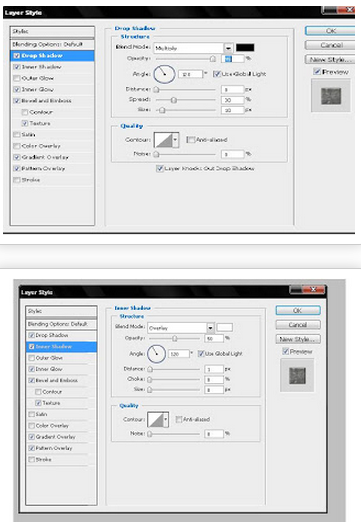Click New Style in the Drop Shadow dialog

pos(330,60)
